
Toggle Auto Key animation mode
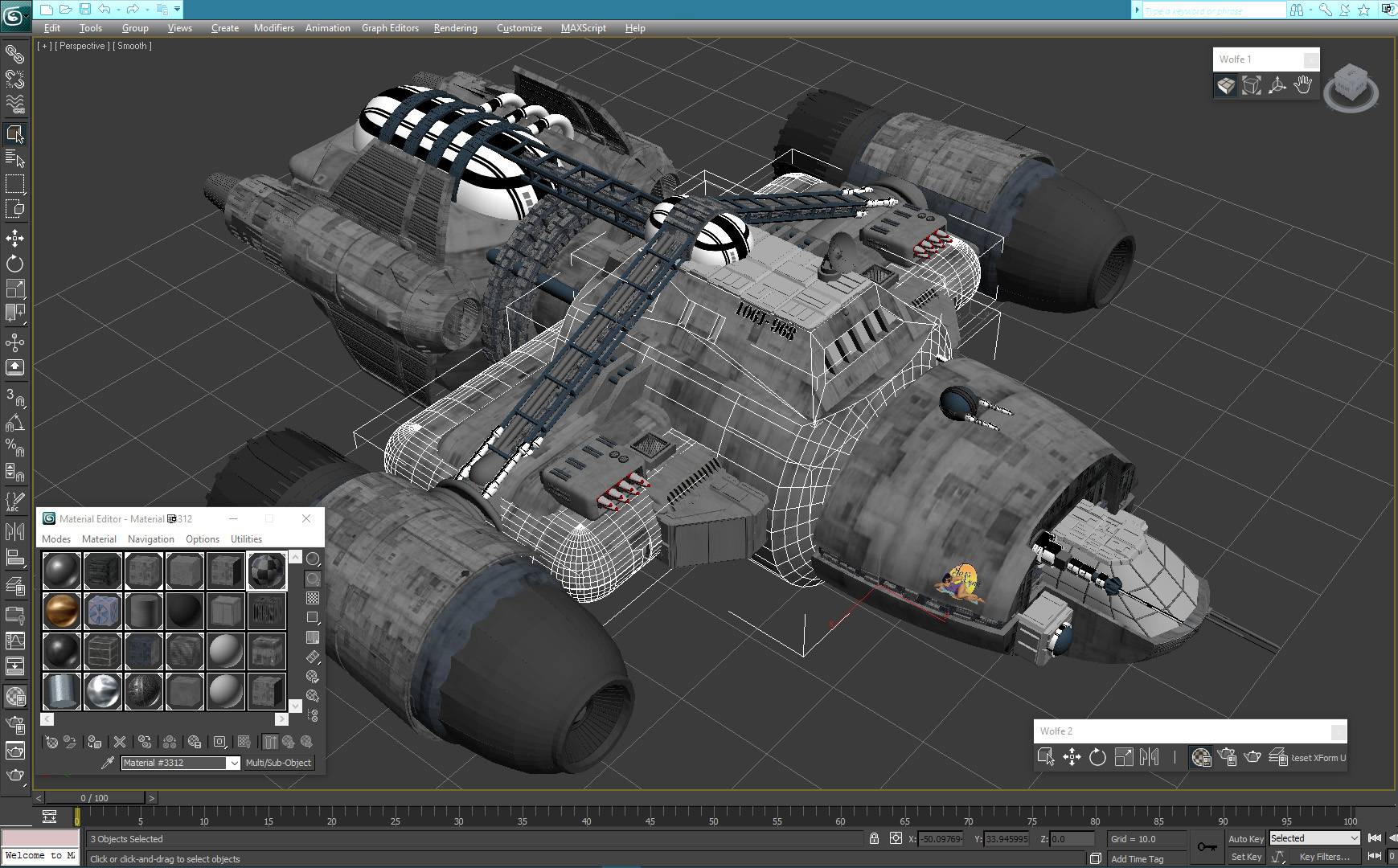[1245, 838]
